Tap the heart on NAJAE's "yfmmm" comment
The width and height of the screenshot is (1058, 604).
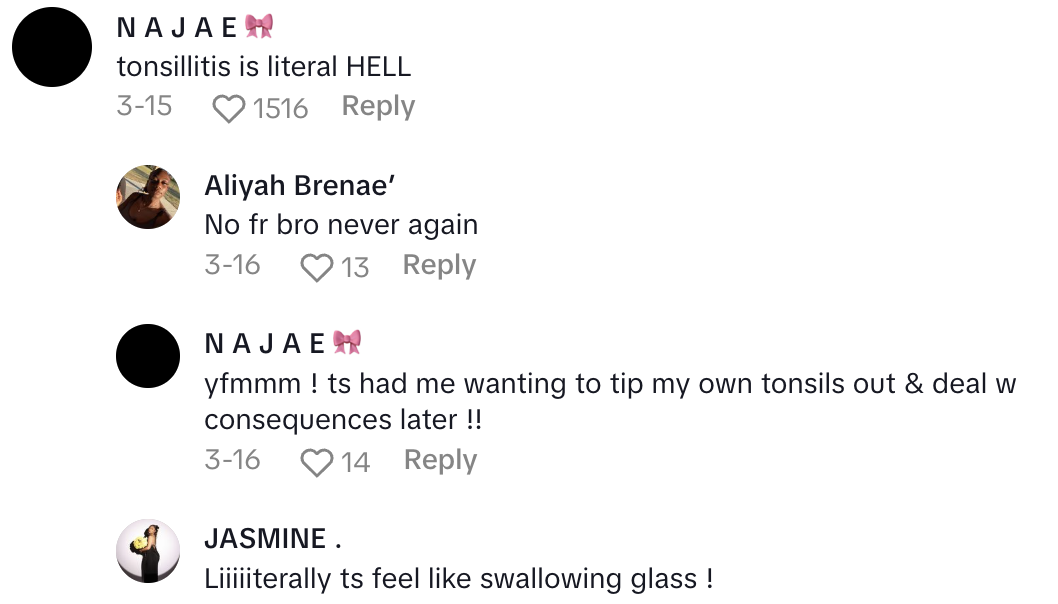pyautogui.click(x=318, y=461)
